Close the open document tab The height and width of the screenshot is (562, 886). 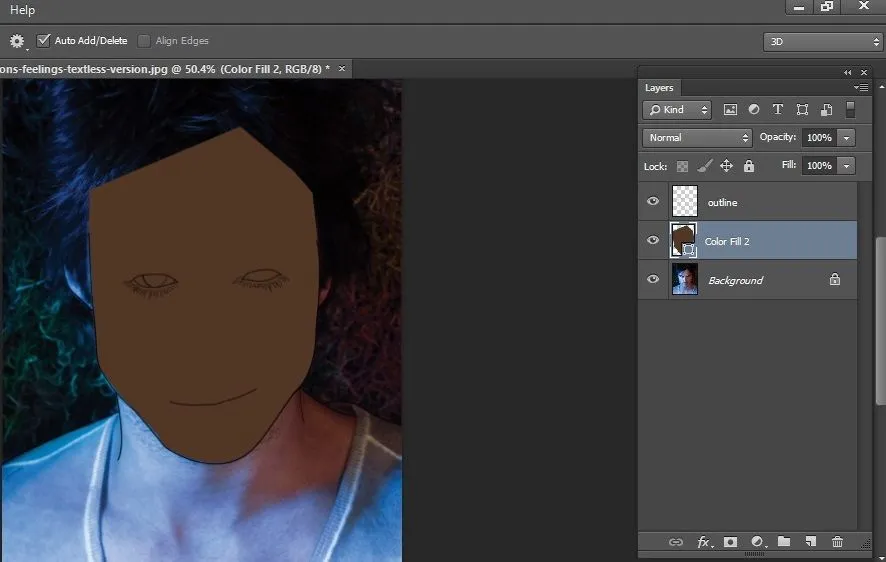tap(342, 68)
